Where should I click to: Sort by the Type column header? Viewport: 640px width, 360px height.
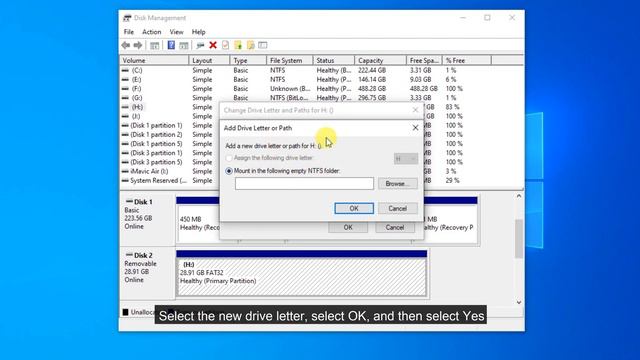(248, 60)
